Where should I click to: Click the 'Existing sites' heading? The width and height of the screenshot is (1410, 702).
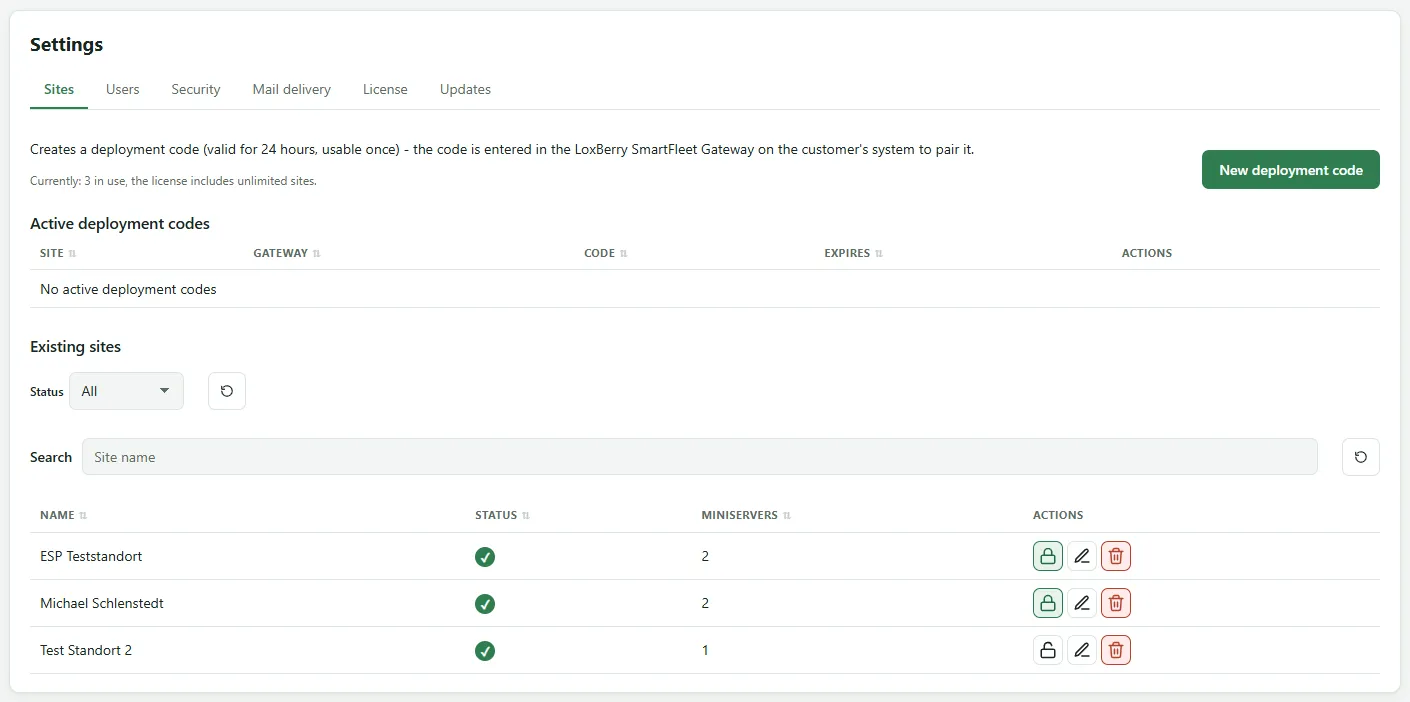click(x=75, y=347)
